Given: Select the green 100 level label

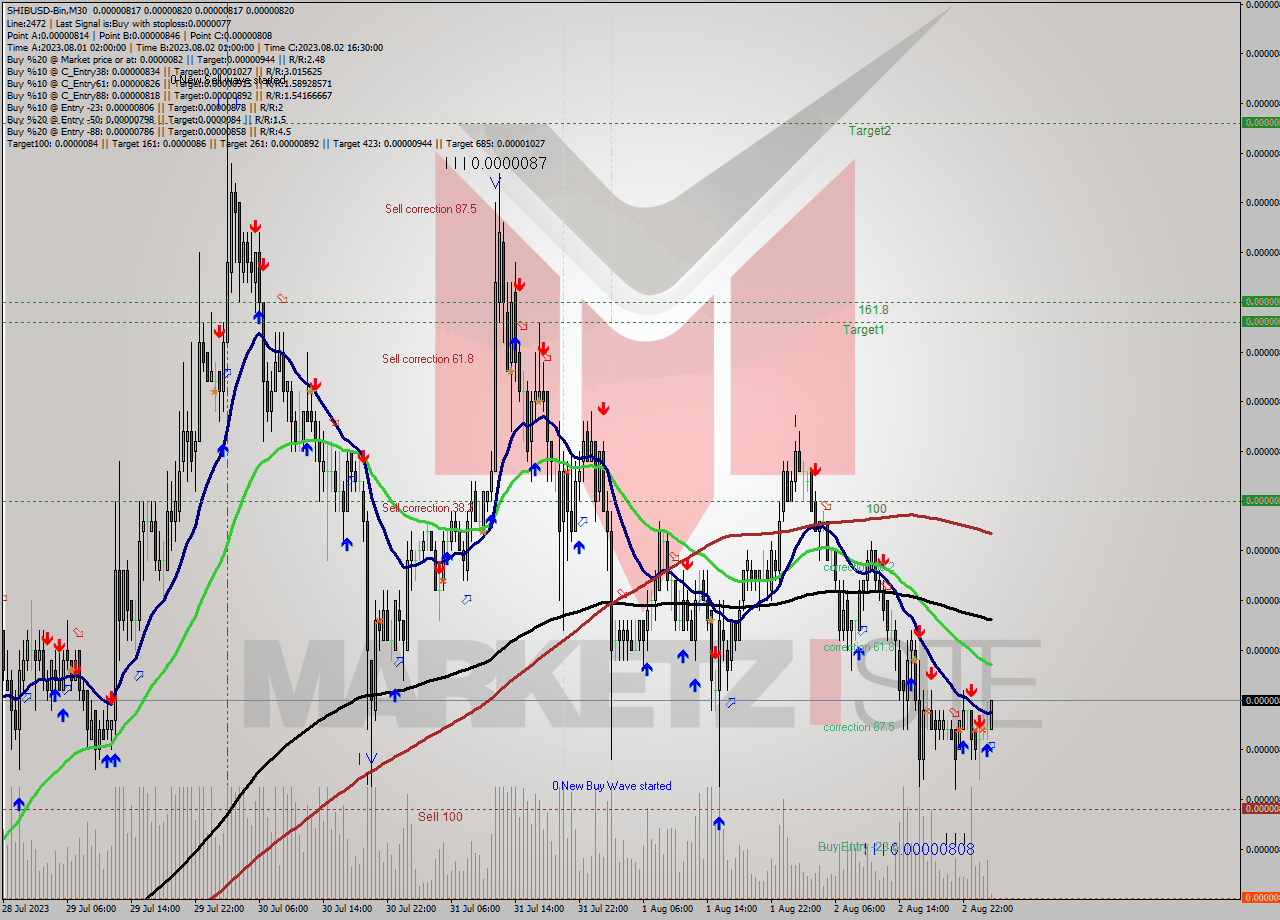Looking at the screenshot, I should coord(876,509).
